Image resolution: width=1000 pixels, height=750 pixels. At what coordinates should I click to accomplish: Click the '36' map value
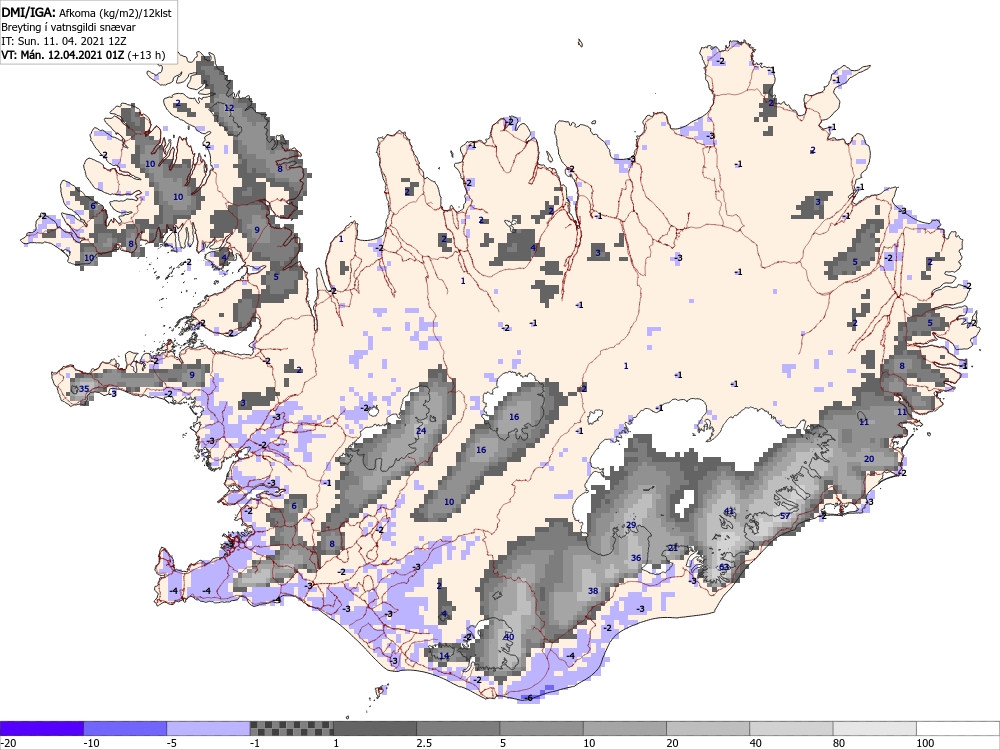[x=636, y=557]
